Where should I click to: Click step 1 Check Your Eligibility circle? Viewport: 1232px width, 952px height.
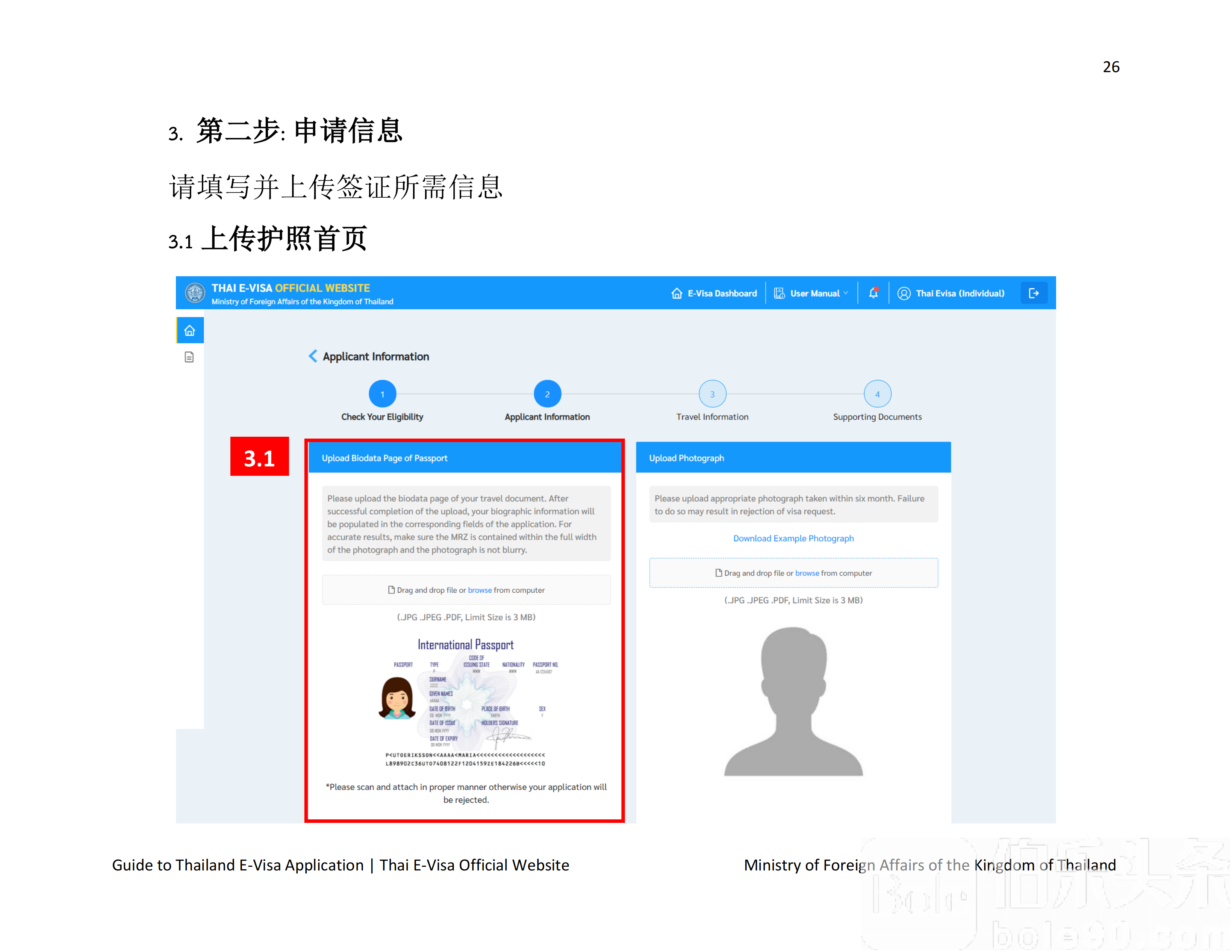point(382,393)
